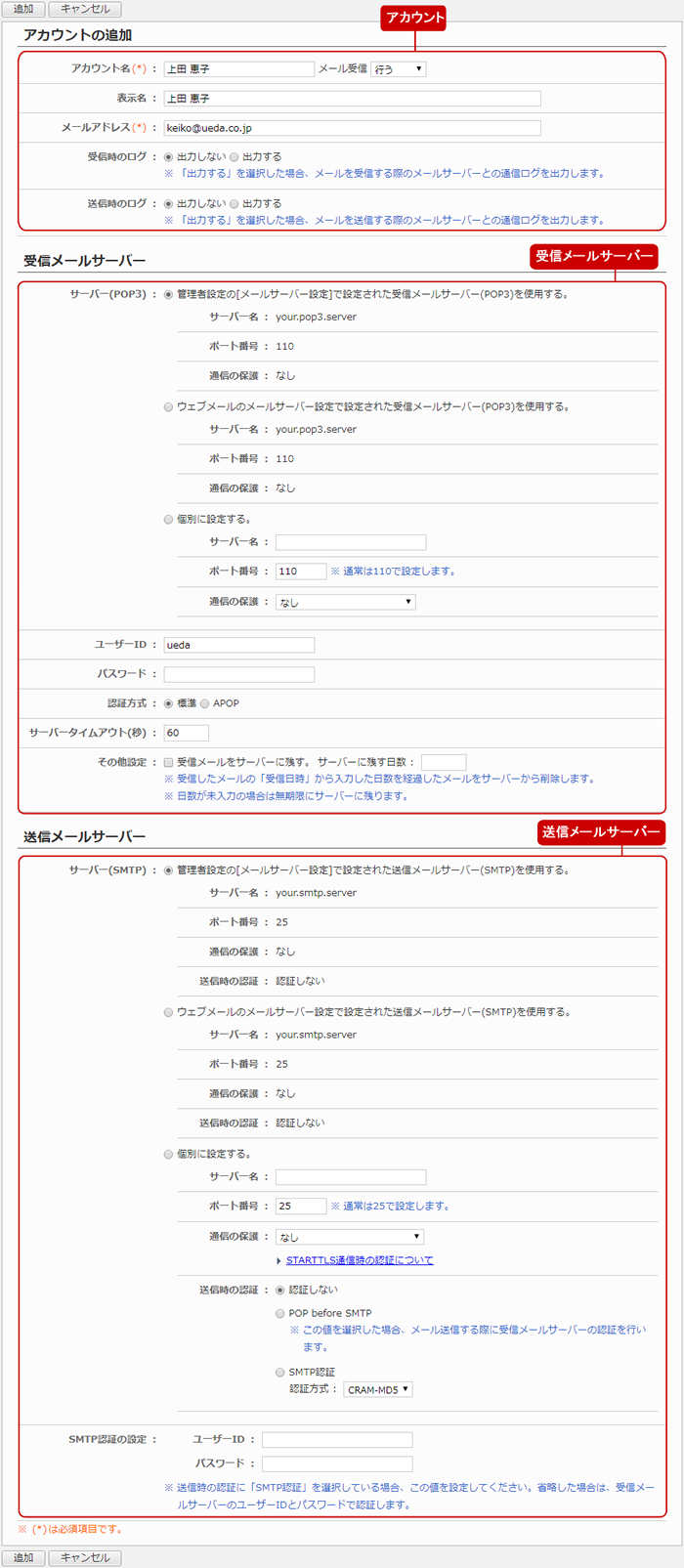The image size is (684, 1568).
Task: Click the SMTP認証 ユーザーID field
Action: 337,1440
